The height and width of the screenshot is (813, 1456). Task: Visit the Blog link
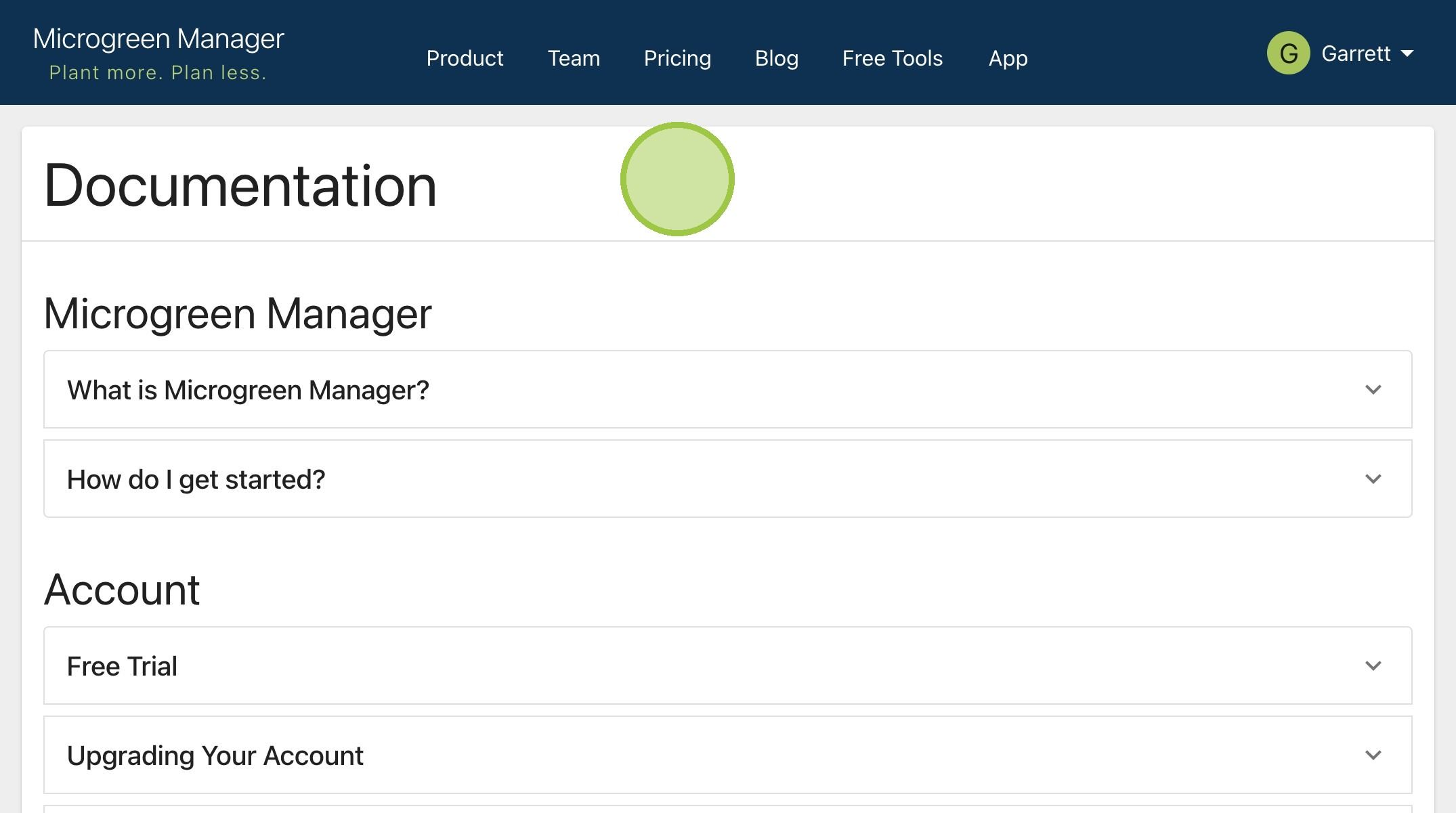pyautogui.click(x=777, y=59)
